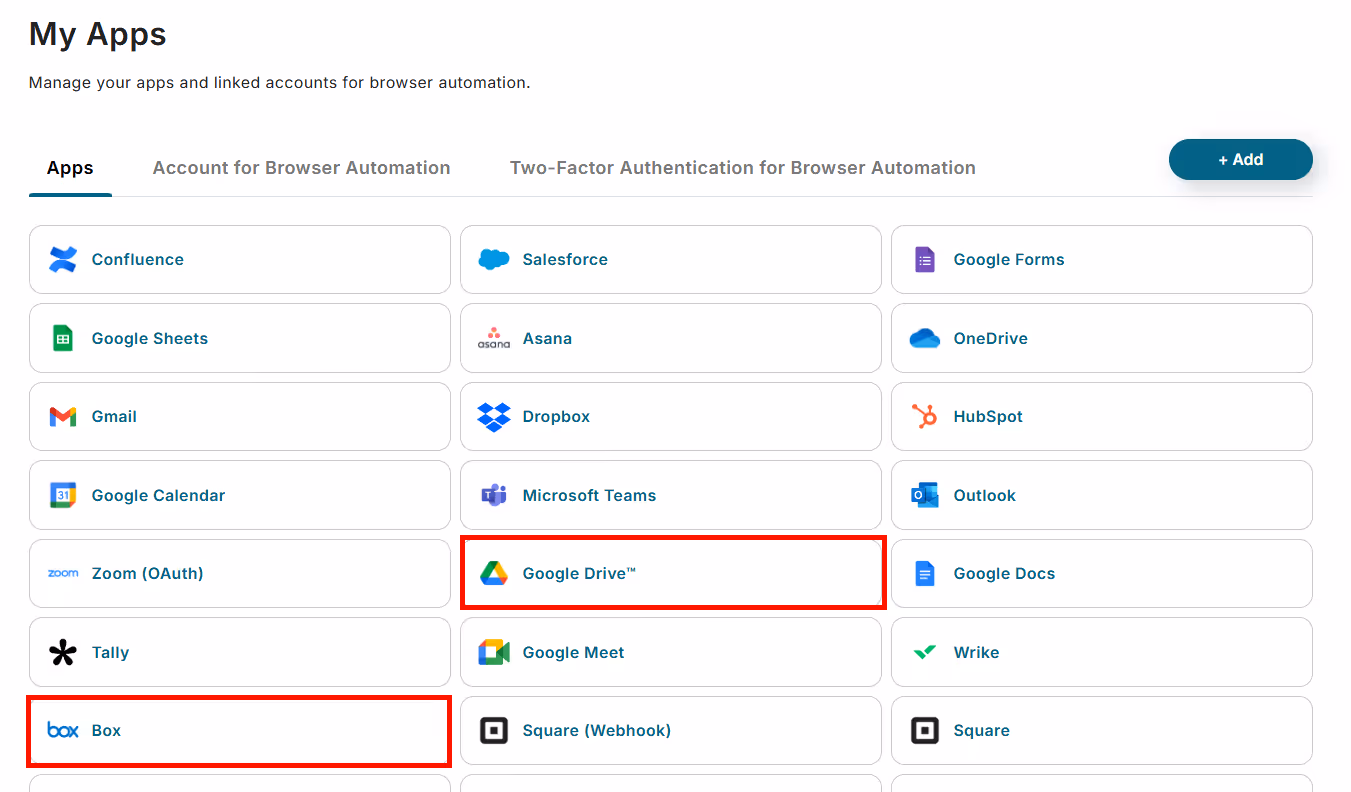Switch to the Apps tab
1351x792 pixels.
[70, 168]
